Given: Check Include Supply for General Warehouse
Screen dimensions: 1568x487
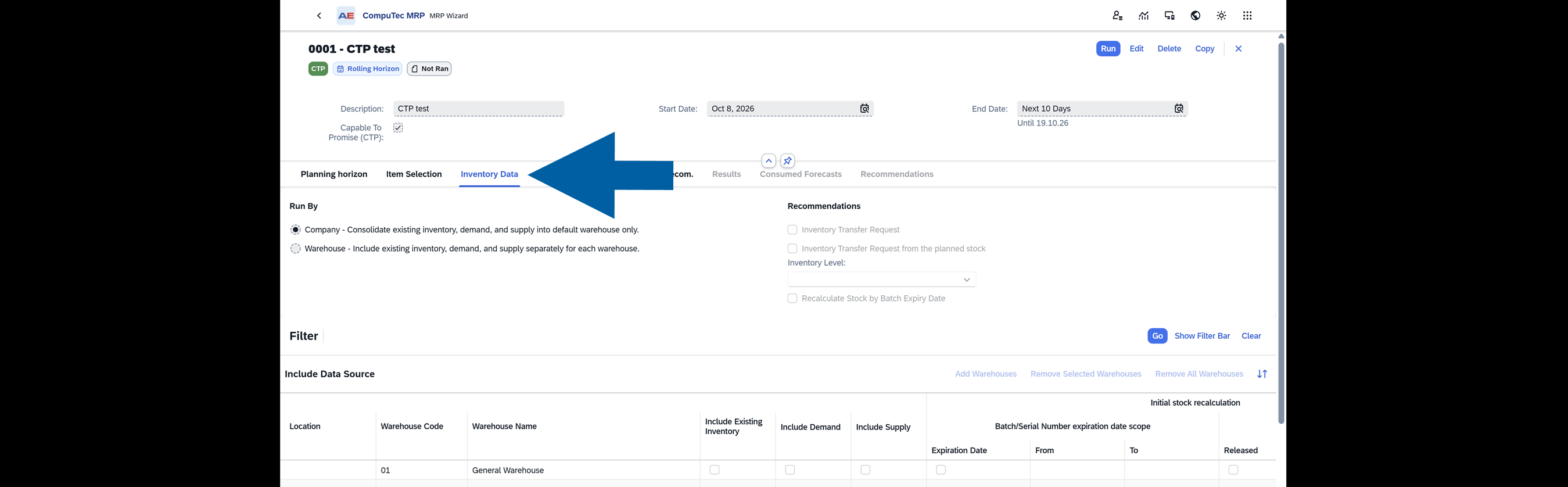Looking at the screenshot, I should [x=866, y=470].
